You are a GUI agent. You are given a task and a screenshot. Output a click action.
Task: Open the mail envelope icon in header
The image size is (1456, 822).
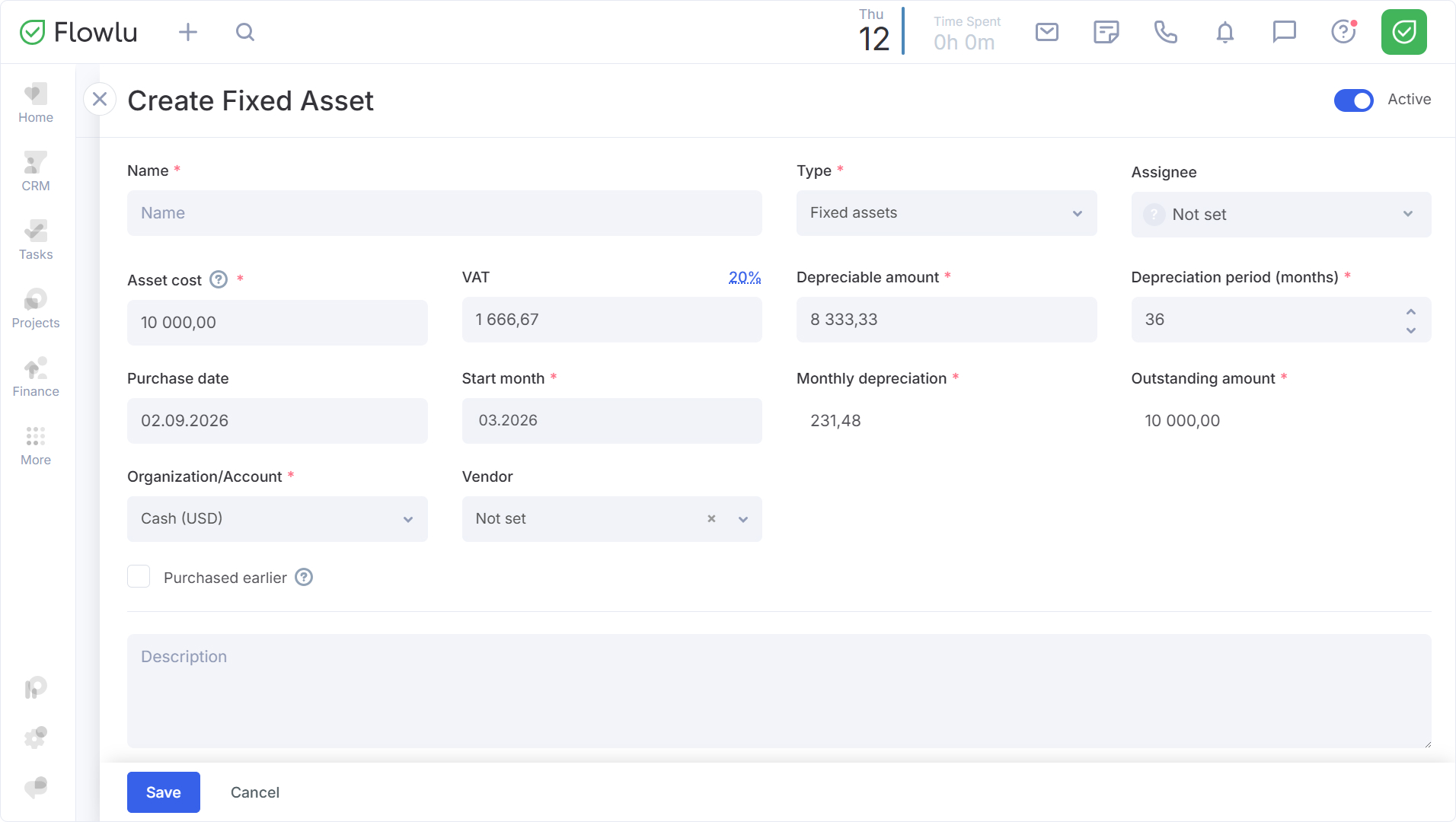click(1047, 32)
